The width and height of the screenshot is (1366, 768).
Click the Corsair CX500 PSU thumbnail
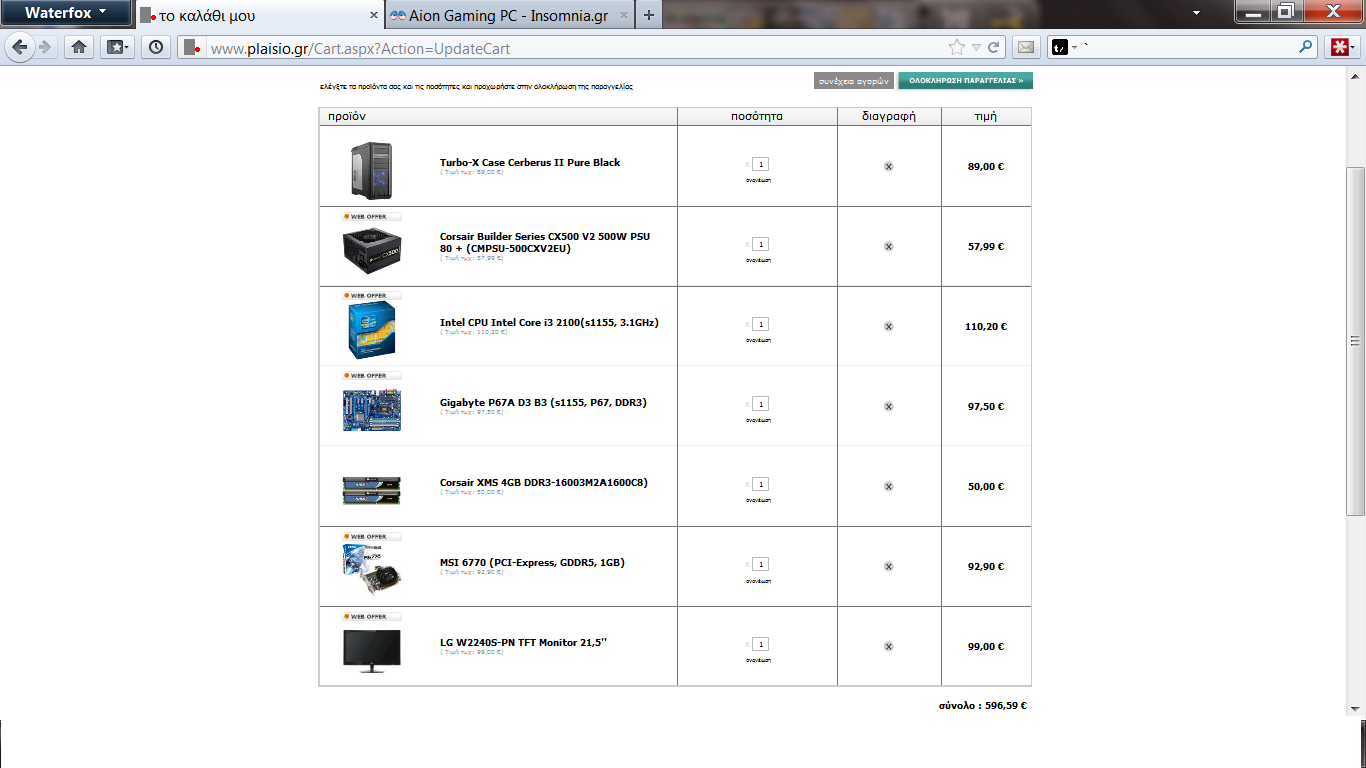point(372,251)
